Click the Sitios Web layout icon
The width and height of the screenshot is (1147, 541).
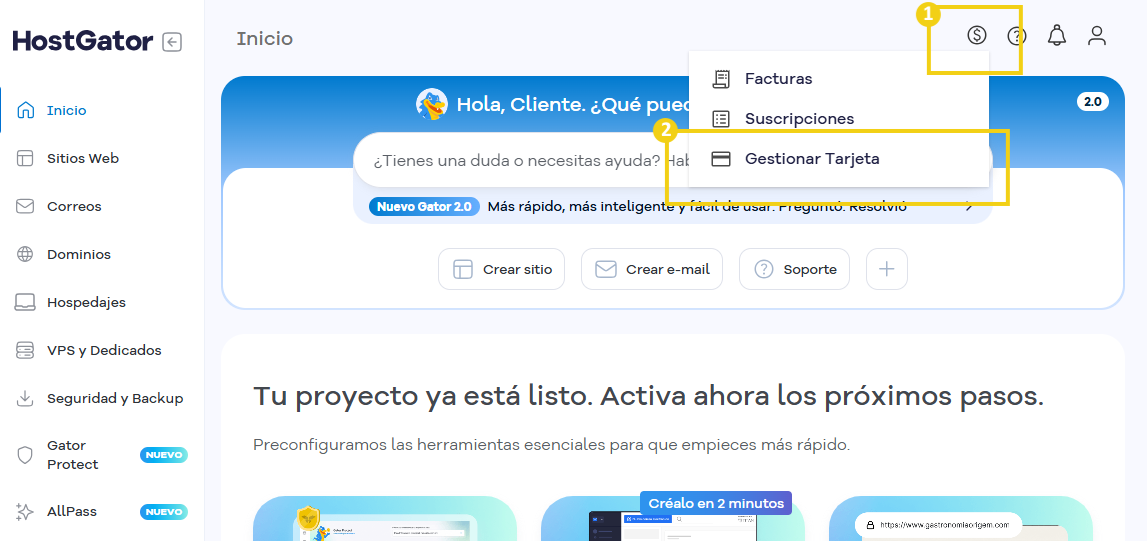pos(25,159)
